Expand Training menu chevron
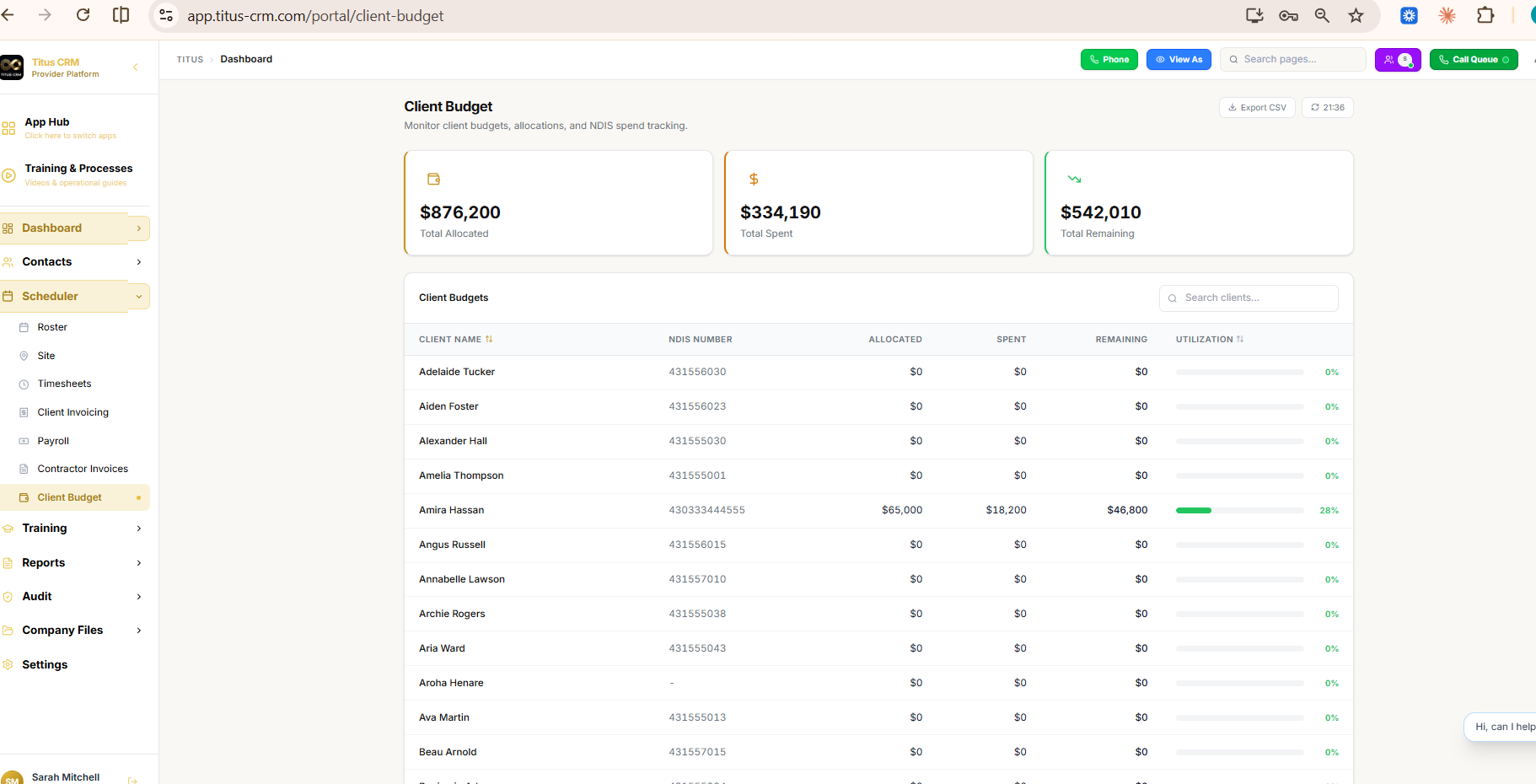 139,529
